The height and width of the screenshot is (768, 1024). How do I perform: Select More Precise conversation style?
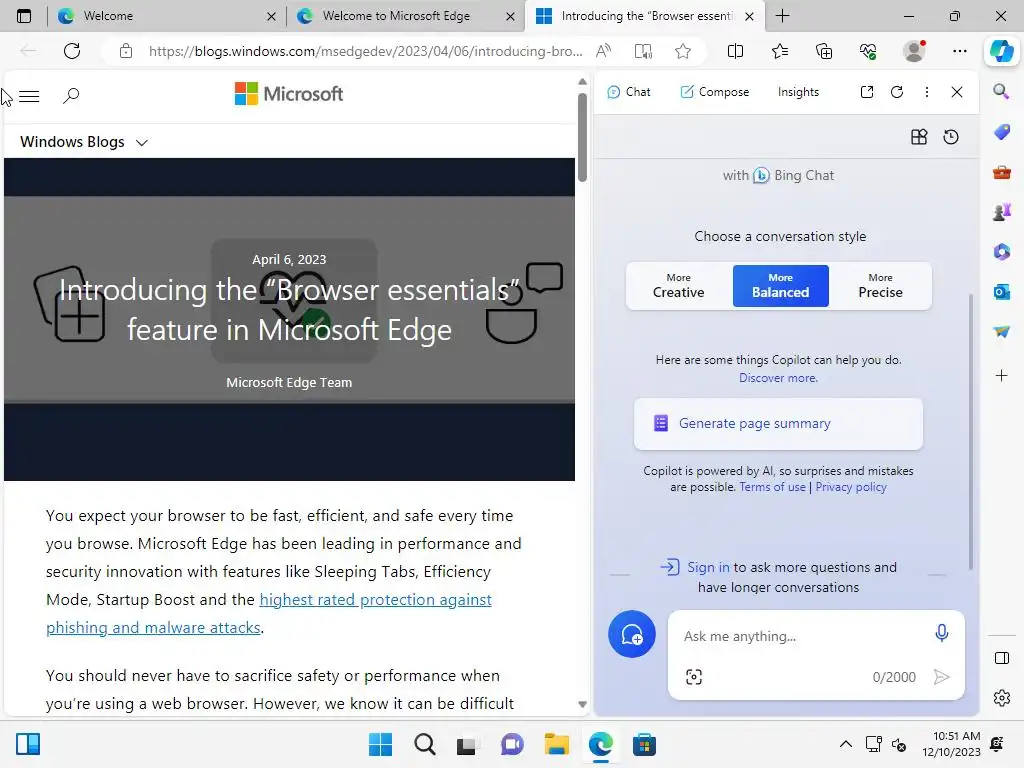880,286
